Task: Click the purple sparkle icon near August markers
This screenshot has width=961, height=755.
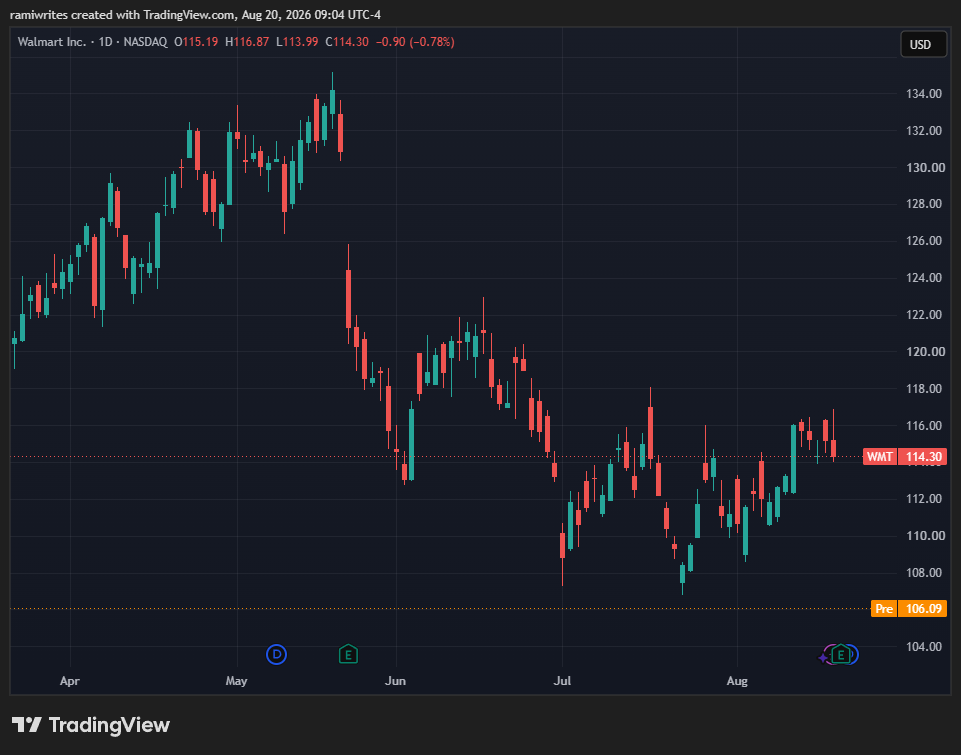Action: [x=823, y=658]
